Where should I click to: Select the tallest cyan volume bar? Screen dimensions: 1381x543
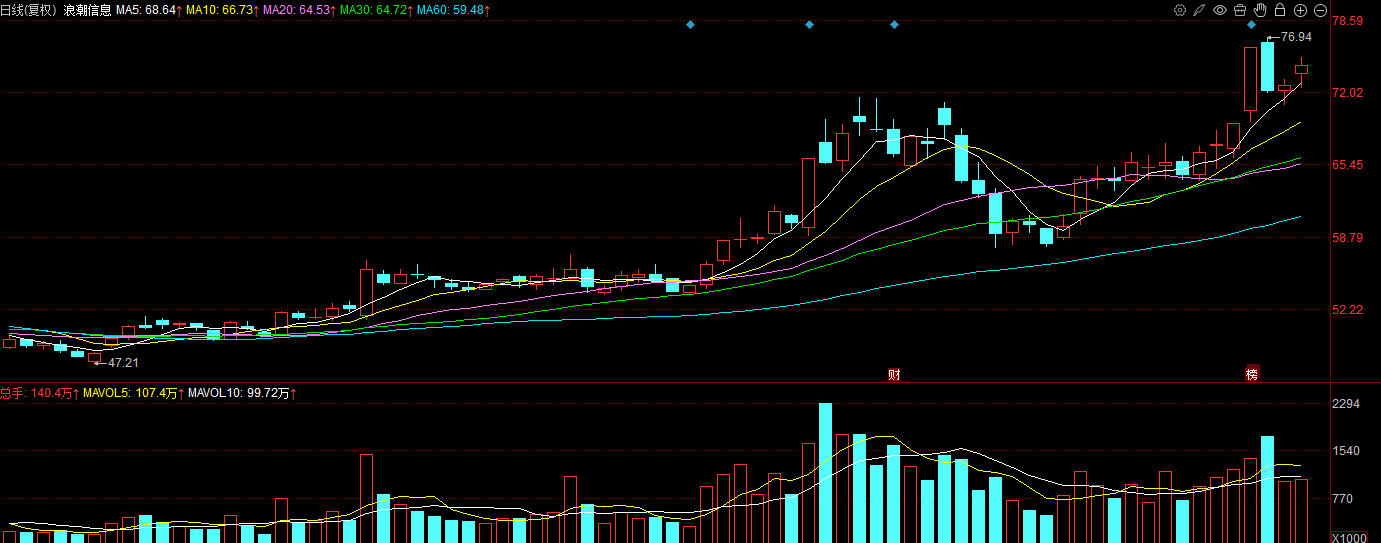(825, 473)
